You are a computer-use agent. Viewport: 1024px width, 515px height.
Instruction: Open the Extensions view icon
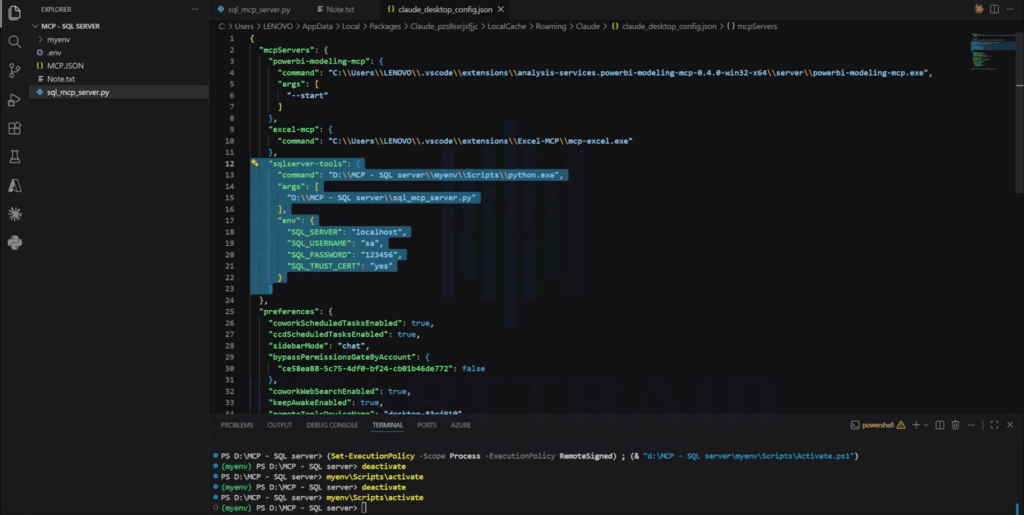coord(14,128)
